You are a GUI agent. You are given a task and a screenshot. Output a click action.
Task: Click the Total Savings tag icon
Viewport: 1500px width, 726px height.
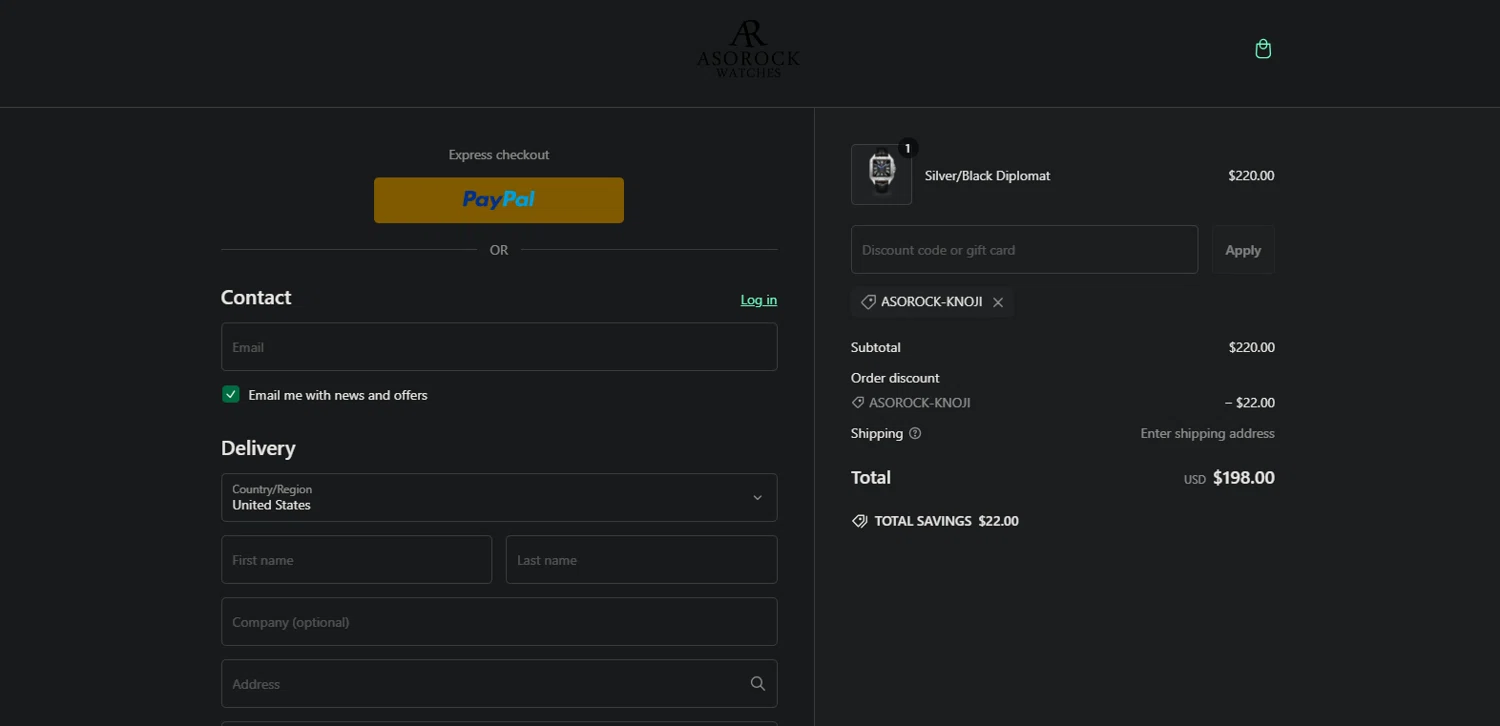pyautogui.click(x=859, y=521)
